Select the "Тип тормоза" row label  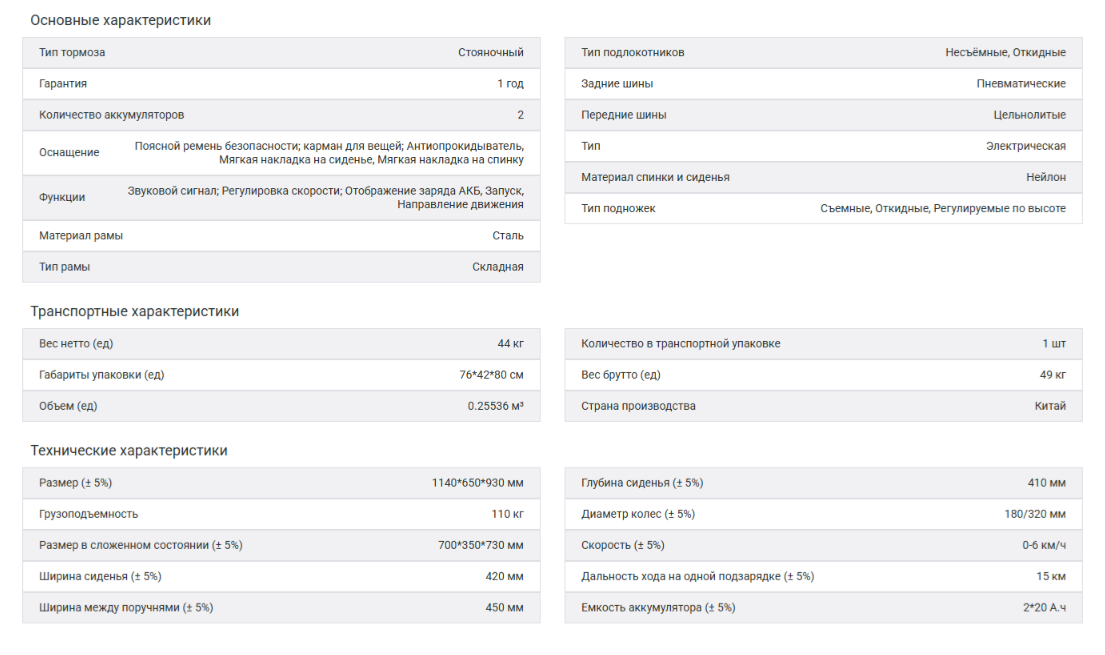click(72, 52)
